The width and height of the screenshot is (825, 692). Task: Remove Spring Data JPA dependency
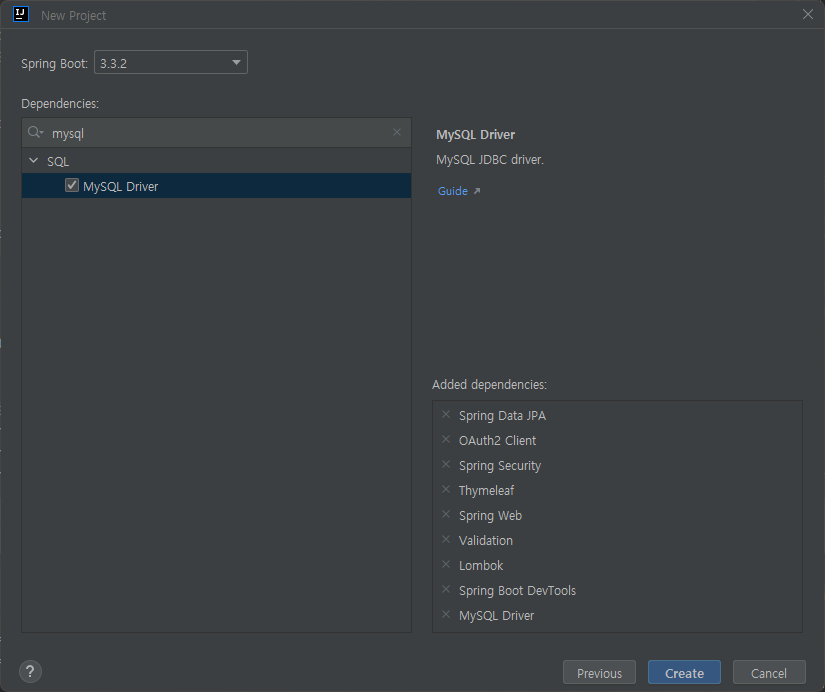click(446, 415)
